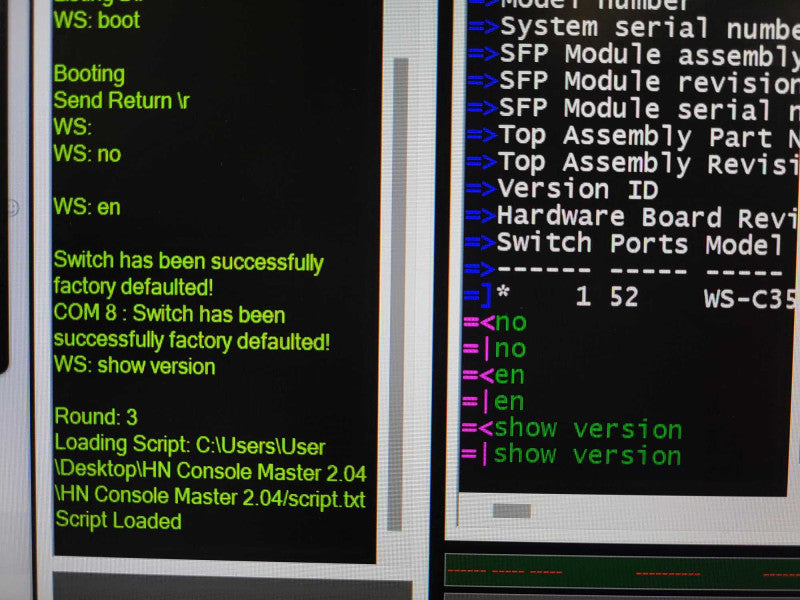Click the 'WS: no' log line

(x=87, y=154)
